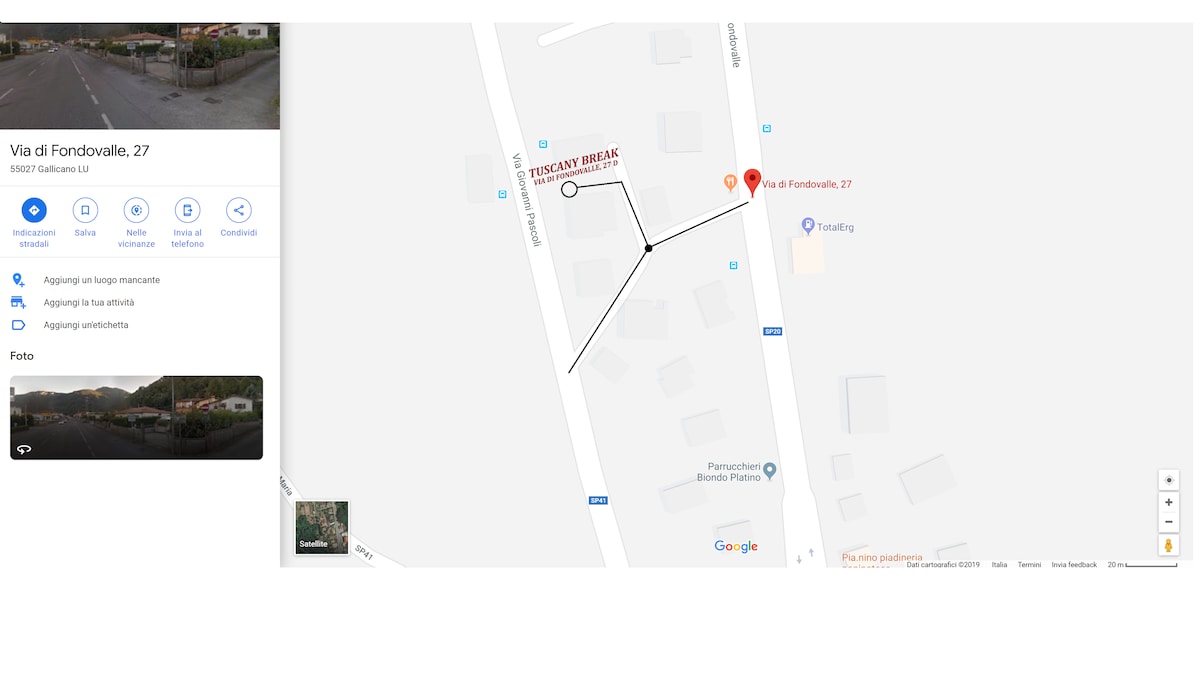
Task: Click Invia feedback link
Action: (1074, 565)
